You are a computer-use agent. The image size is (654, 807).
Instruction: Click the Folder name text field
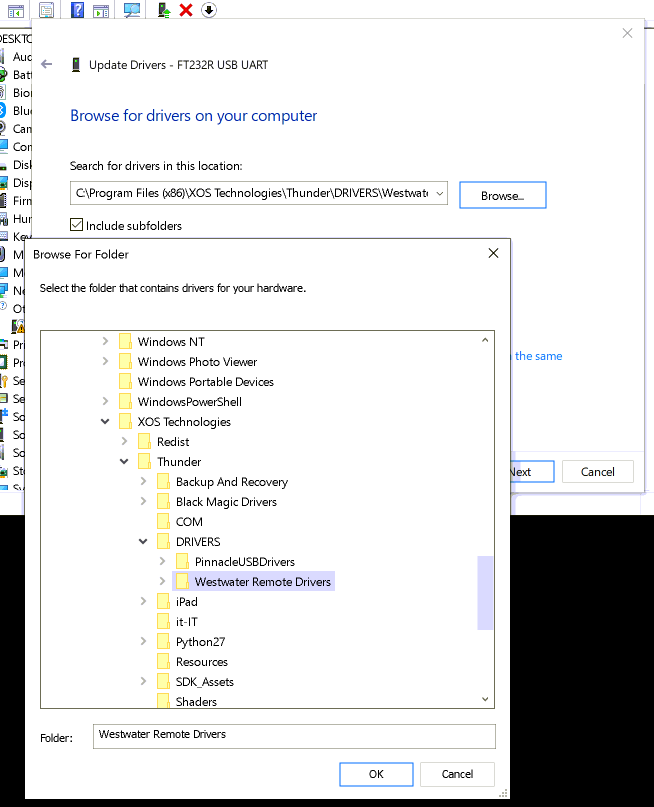[x=294, y=736]
